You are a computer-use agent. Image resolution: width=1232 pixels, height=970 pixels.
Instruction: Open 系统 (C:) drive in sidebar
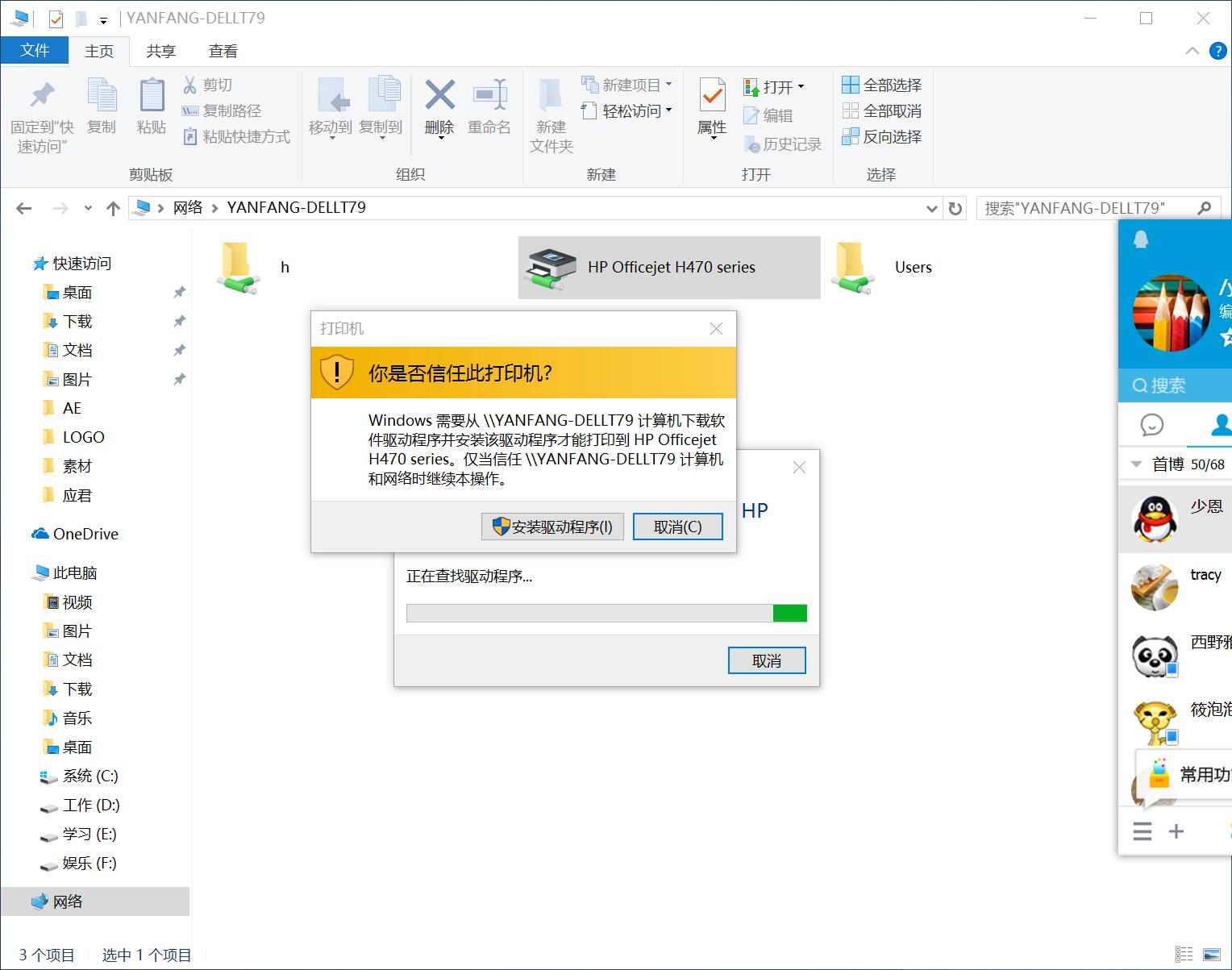point(89,776)
